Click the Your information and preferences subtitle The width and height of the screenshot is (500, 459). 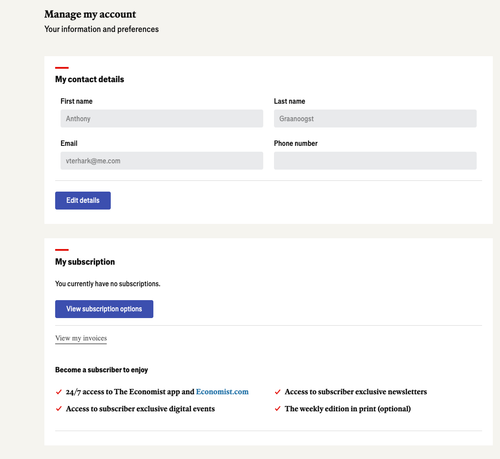(101, 29)
